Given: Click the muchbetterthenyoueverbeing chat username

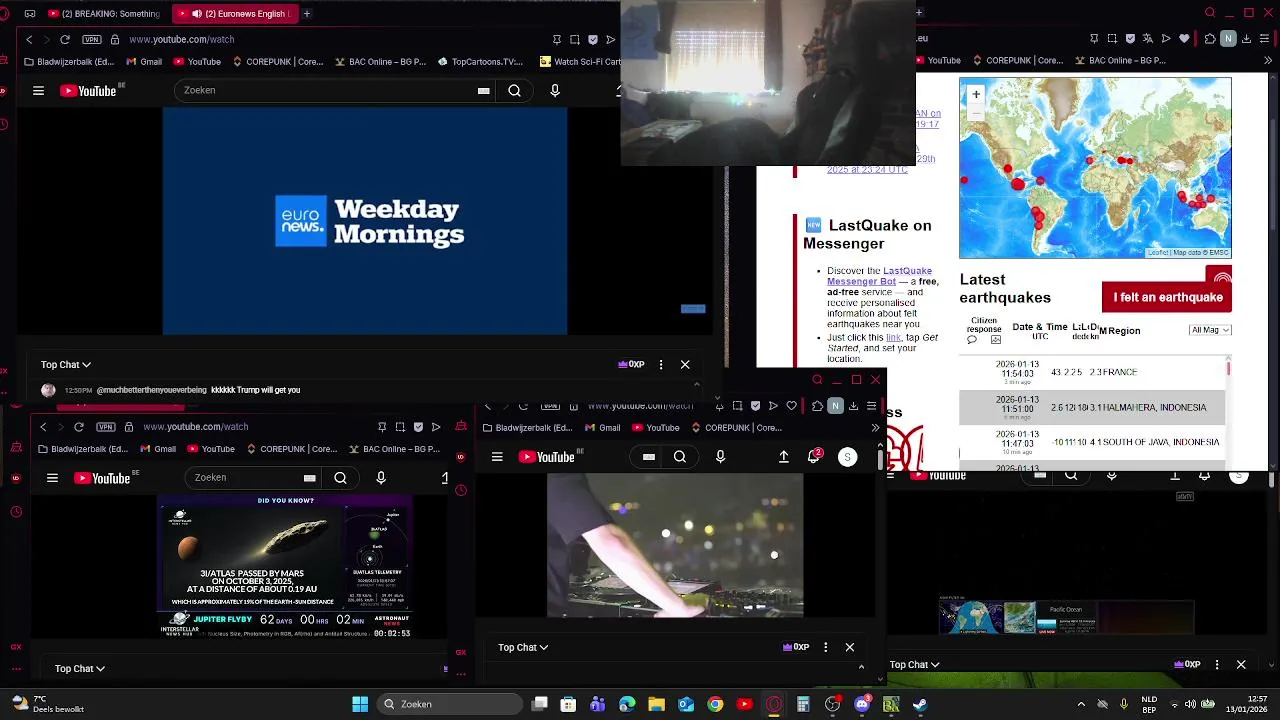Looking at the screenshot, I should (x=151, y=390).
